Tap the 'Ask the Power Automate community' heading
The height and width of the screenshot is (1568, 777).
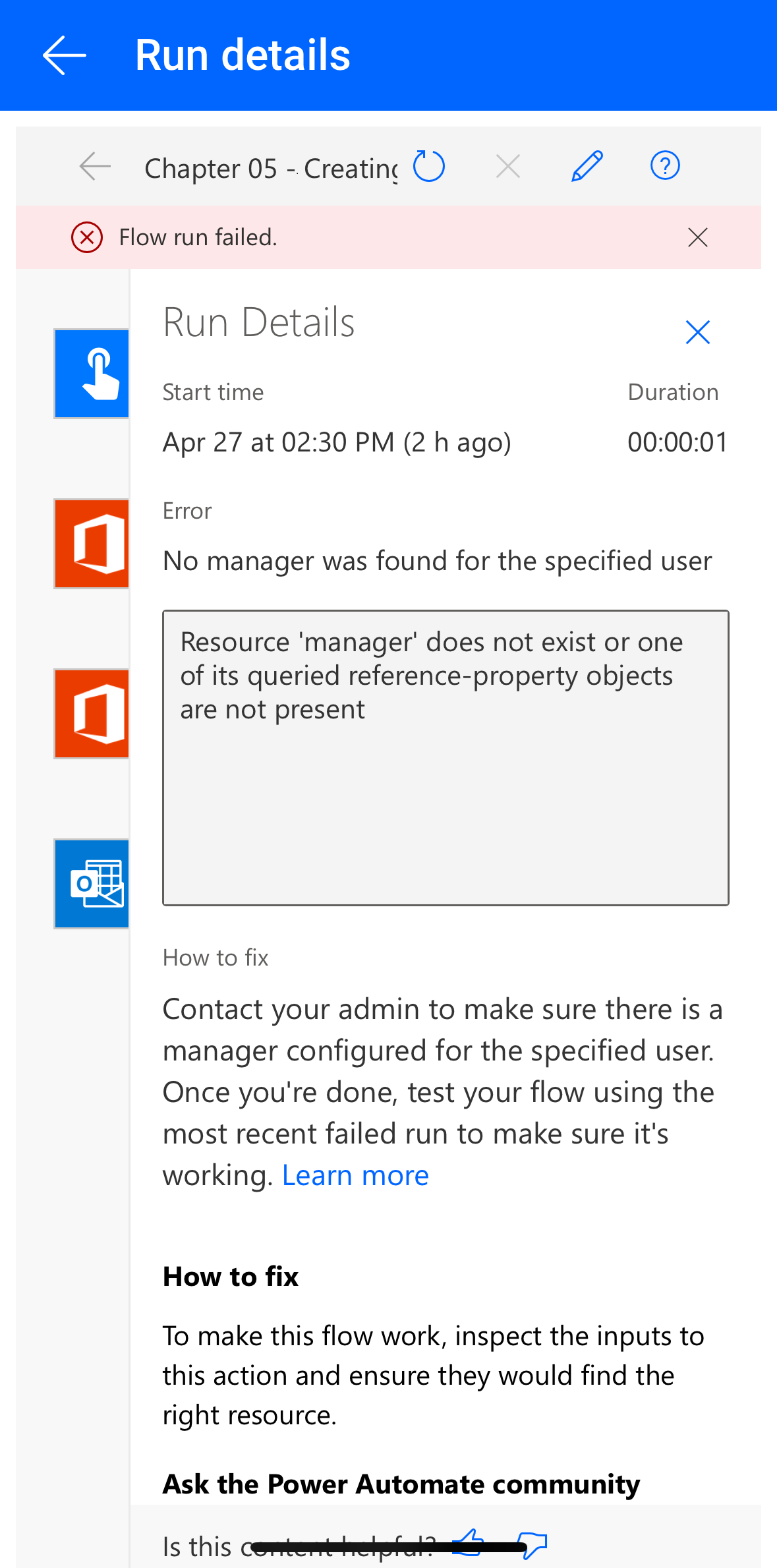(x=401, y=1484)
